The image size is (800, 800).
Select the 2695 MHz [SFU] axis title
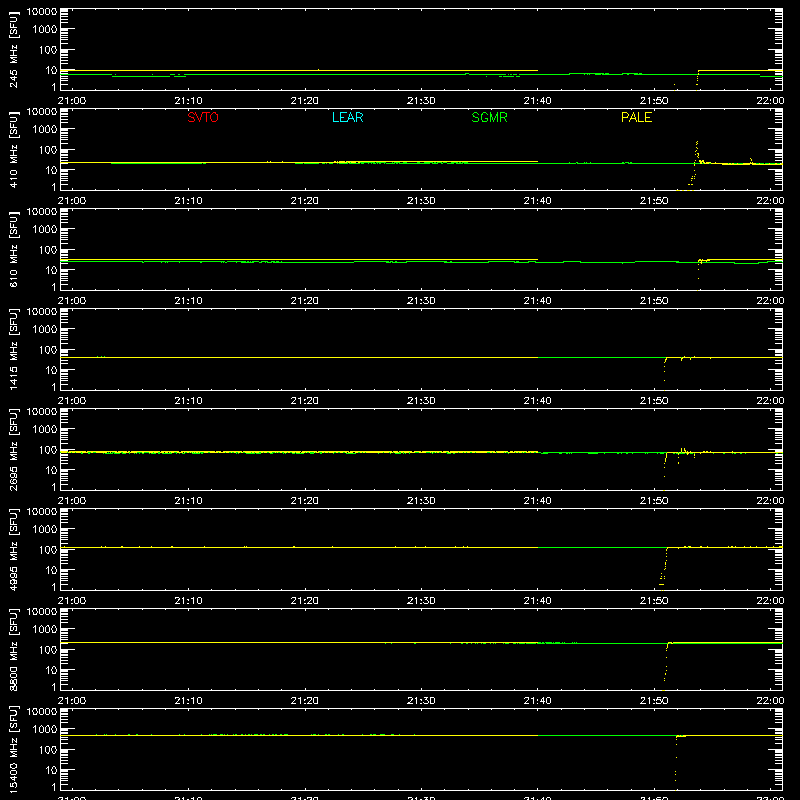(13, 449)
